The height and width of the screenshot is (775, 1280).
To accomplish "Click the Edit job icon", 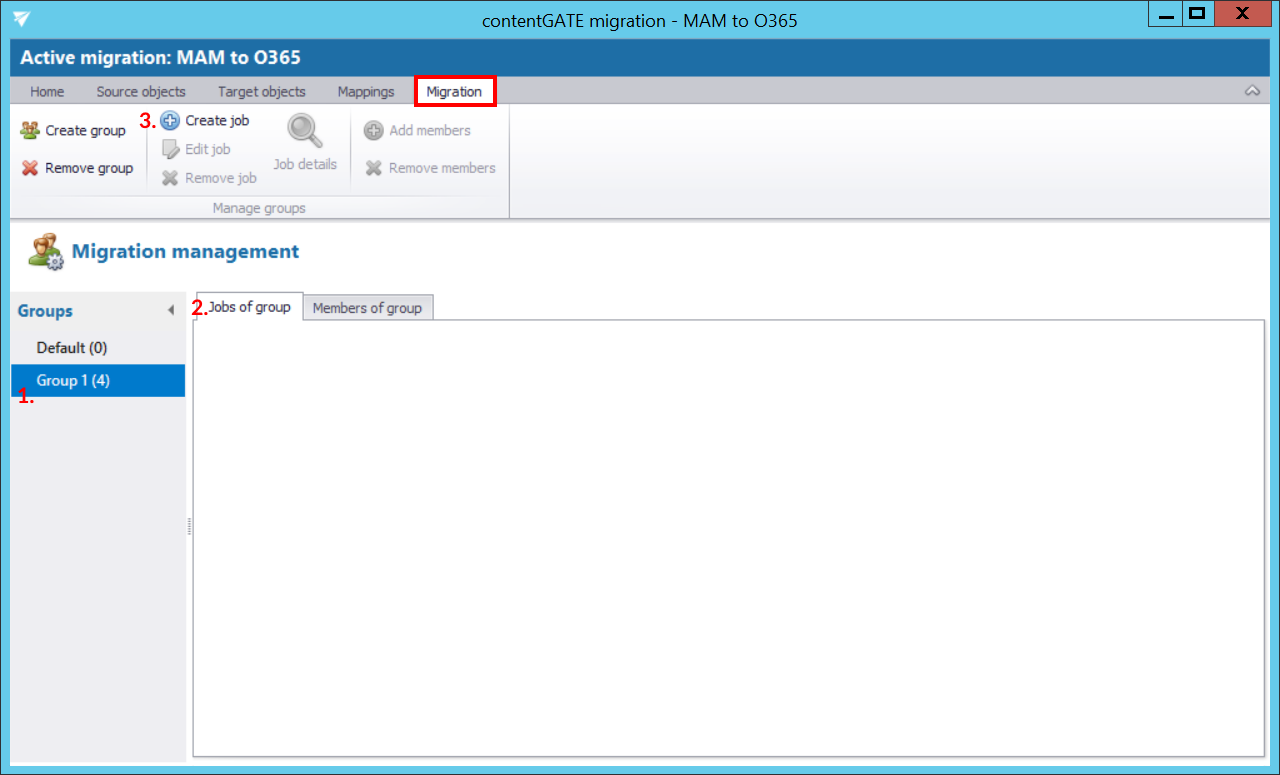I will tap(171, 149).
